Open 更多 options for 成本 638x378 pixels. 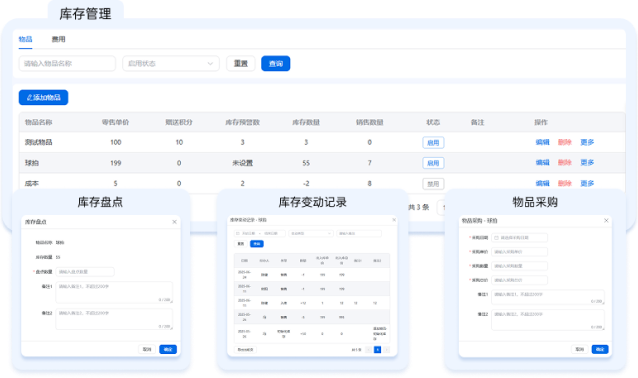587,183
